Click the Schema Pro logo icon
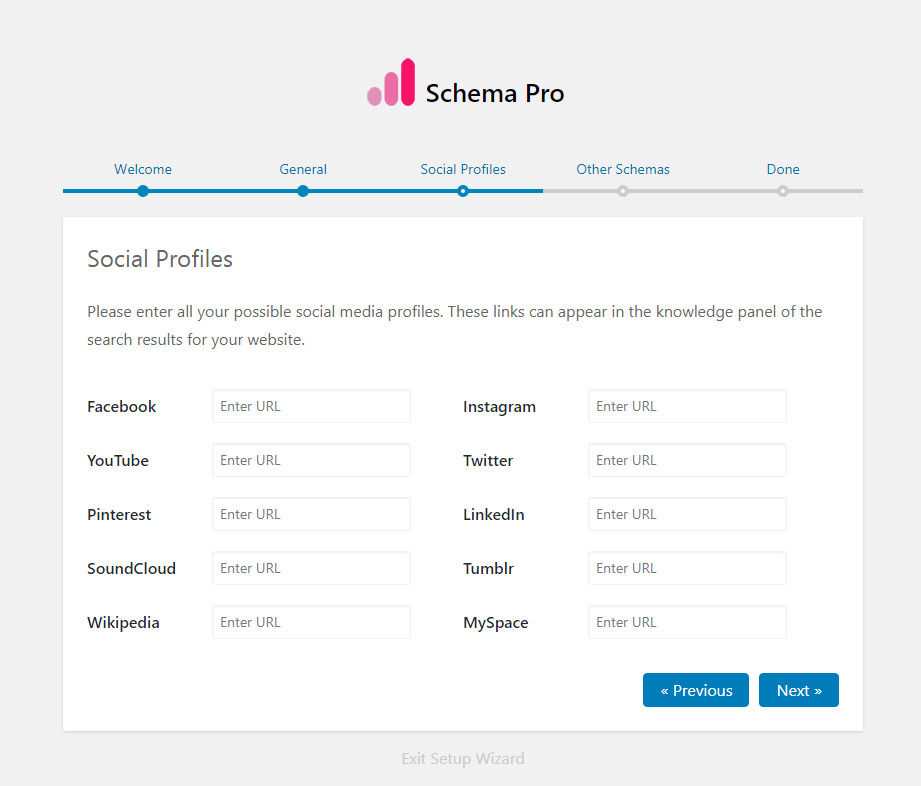 point(390,83)
